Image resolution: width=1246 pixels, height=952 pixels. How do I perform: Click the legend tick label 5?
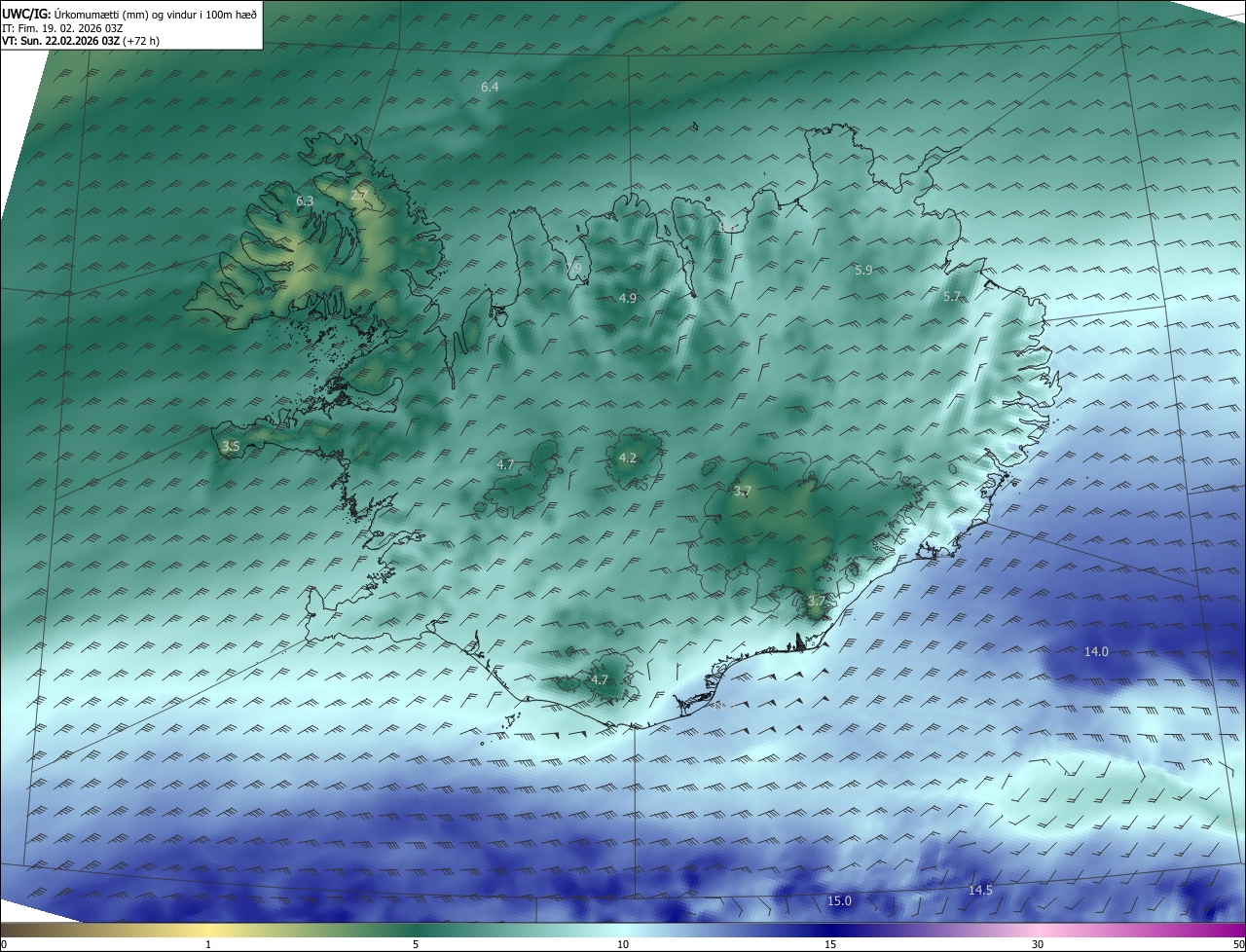click(x=416, y=944)
